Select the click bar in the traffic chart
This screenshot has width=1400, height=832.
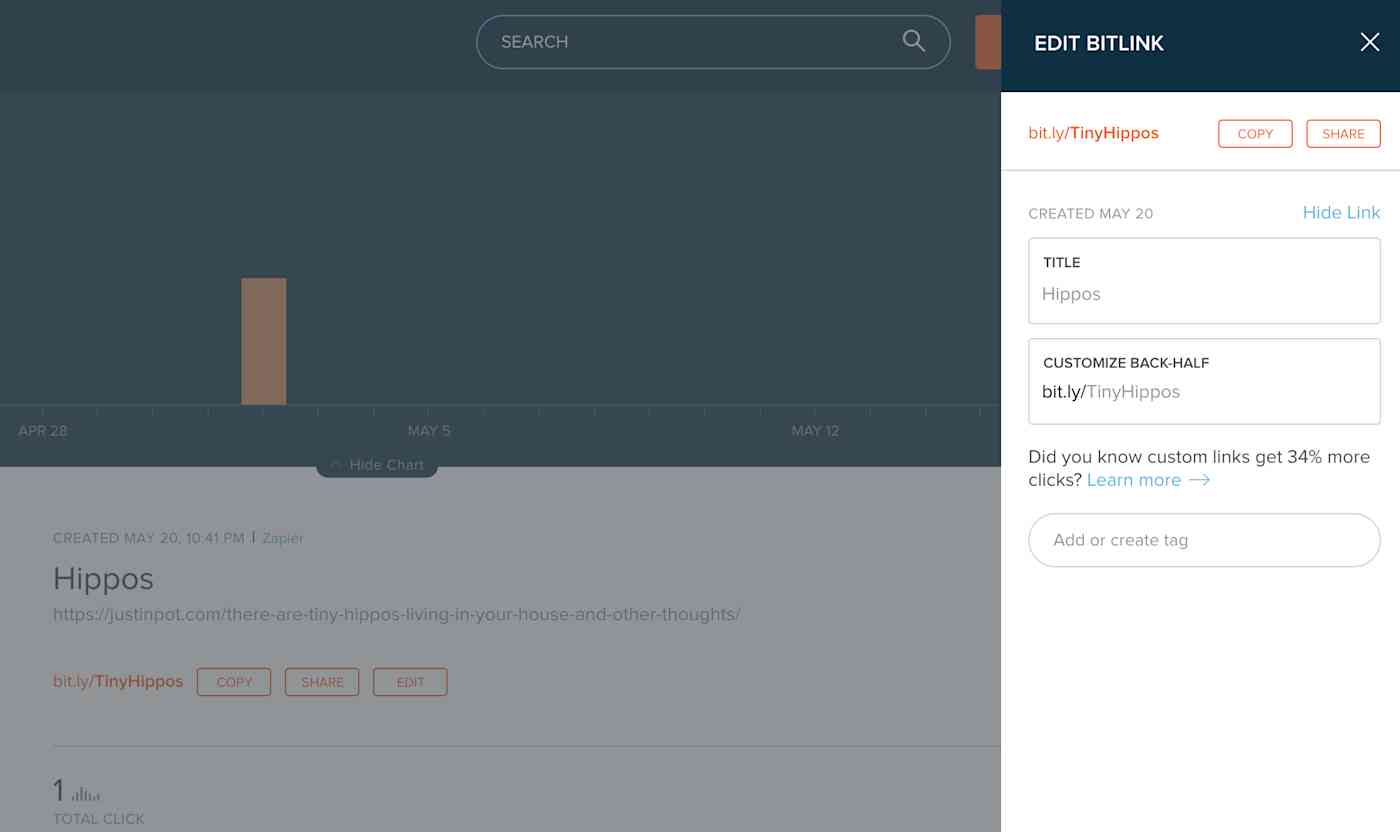click(x=264, y=340)
